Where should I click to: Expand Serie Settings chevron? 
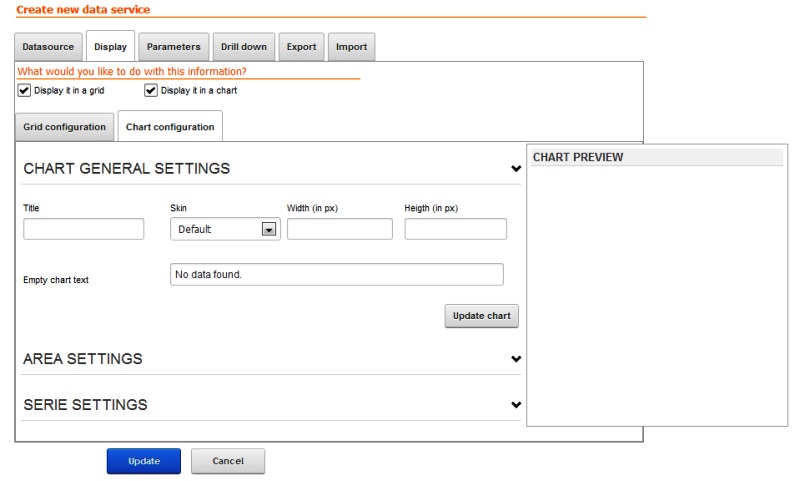tap(516, 404)
